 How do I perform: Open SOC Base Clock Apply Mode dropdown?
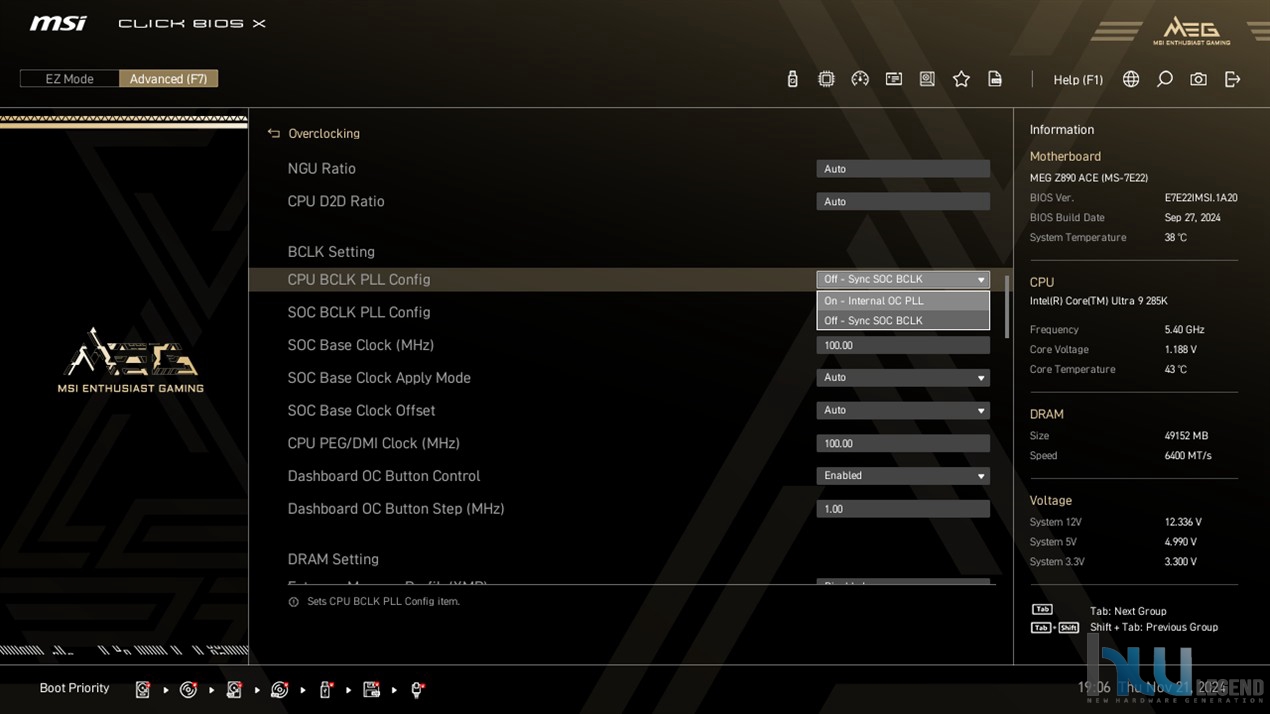903,378
